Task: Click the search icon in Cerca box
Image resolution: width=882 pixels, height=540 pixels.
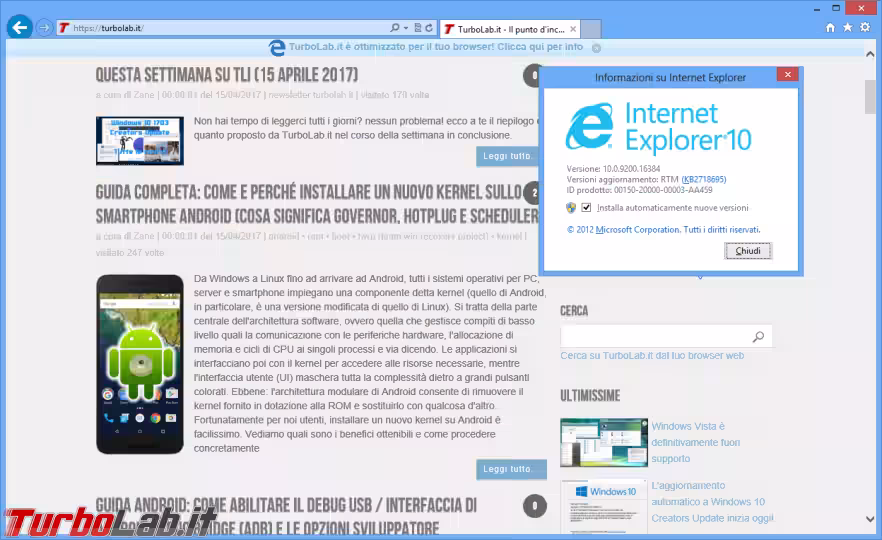Action: (758, 337)
